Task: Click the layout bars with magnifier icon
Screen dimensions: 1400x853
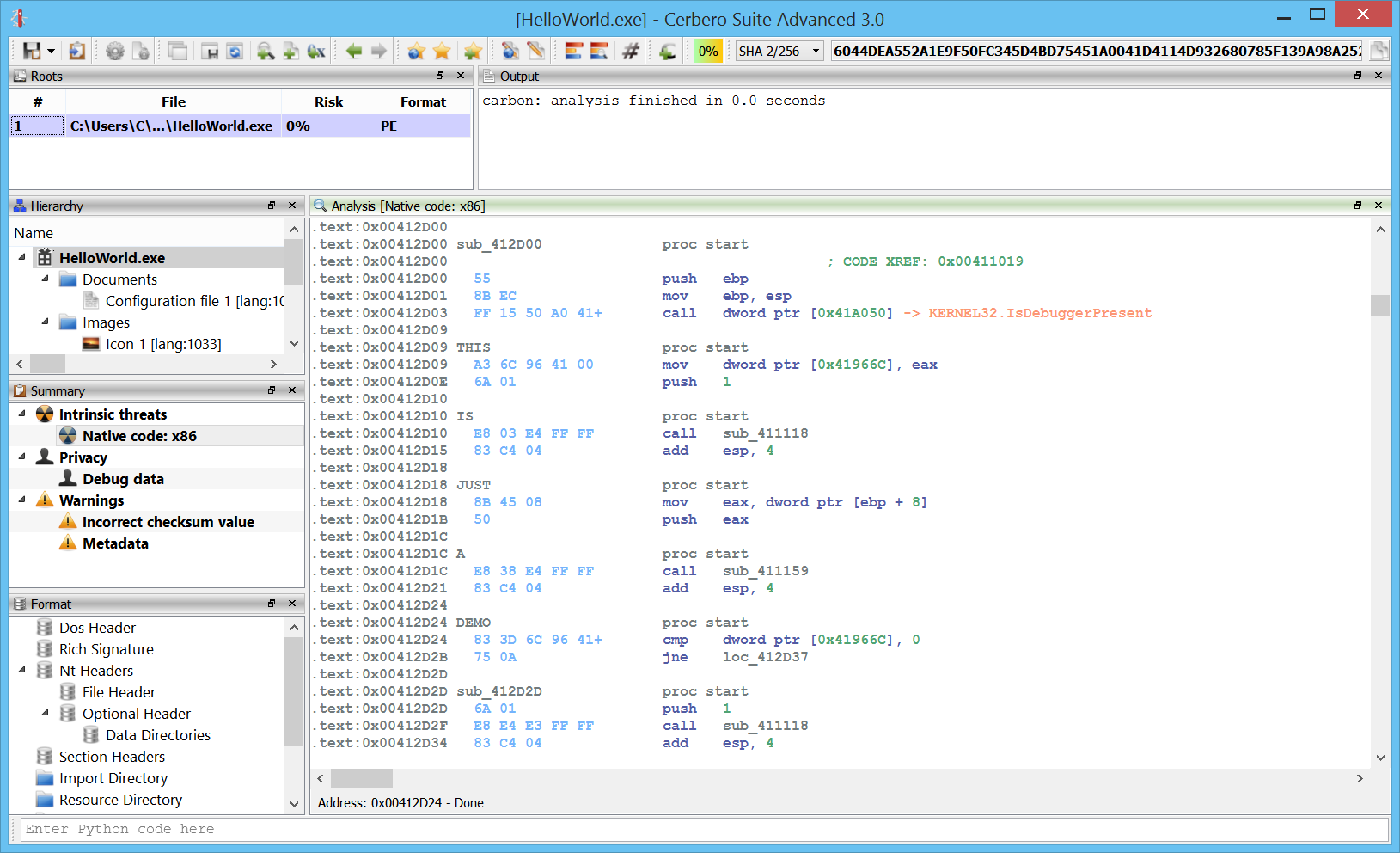Action: point(599,51)
